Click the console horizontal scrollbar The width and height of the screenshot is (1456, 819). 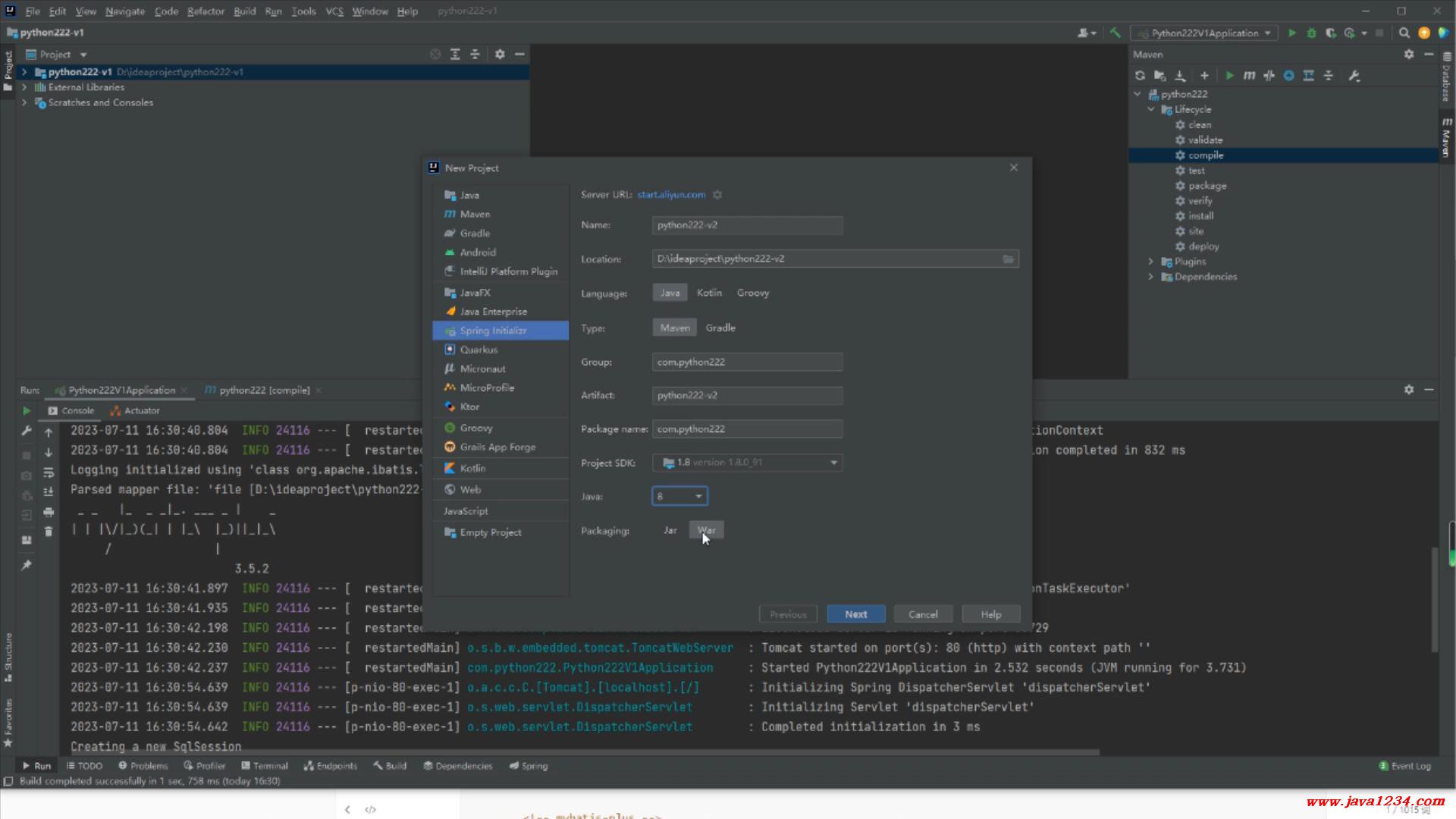tap(580, 752)
